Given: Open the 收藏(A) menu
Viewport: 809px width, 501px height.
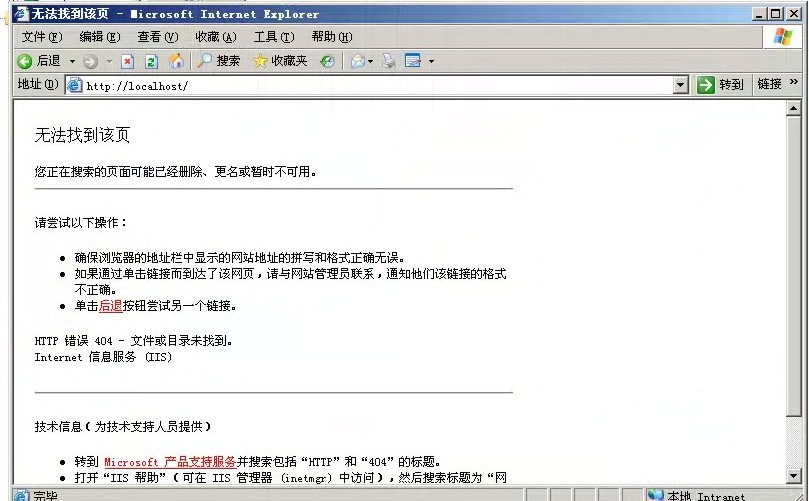Looking at the screenshot, I should click(216, 37).
